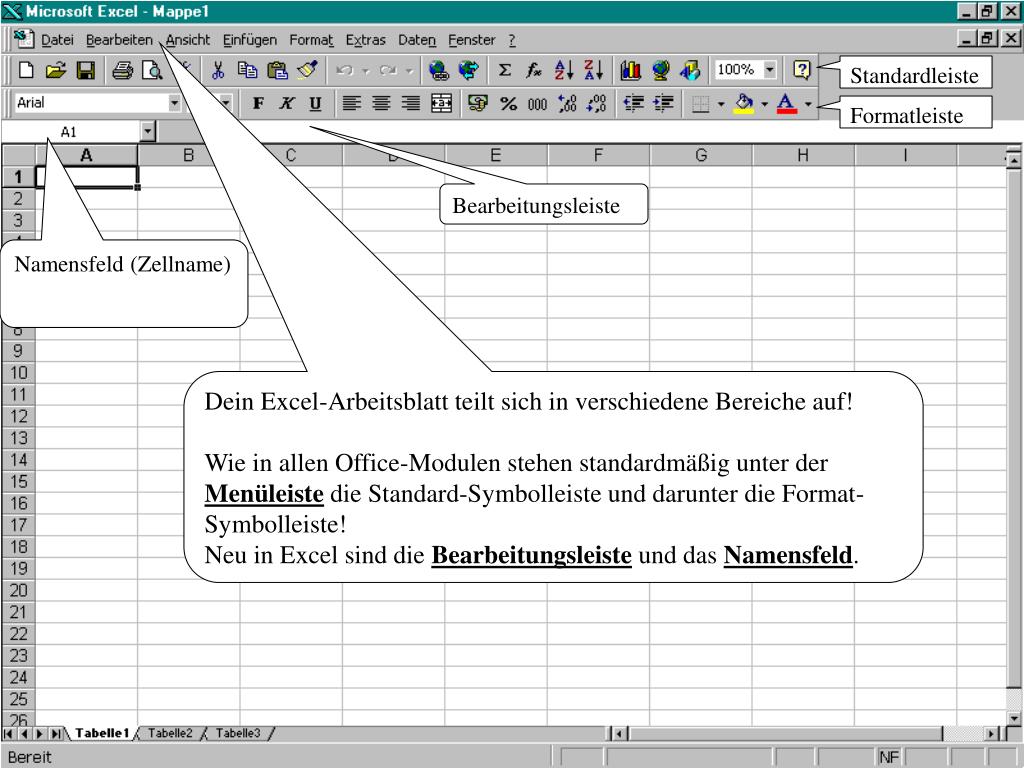Click the Map globe icon
Image resolution: width=1024 pixels, height=768 pixels.
coord(660,70)
